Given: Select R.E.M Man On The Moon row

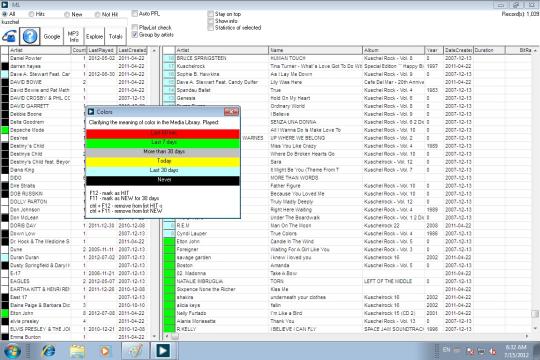Looking at the screenshot, I should point(348,225).
